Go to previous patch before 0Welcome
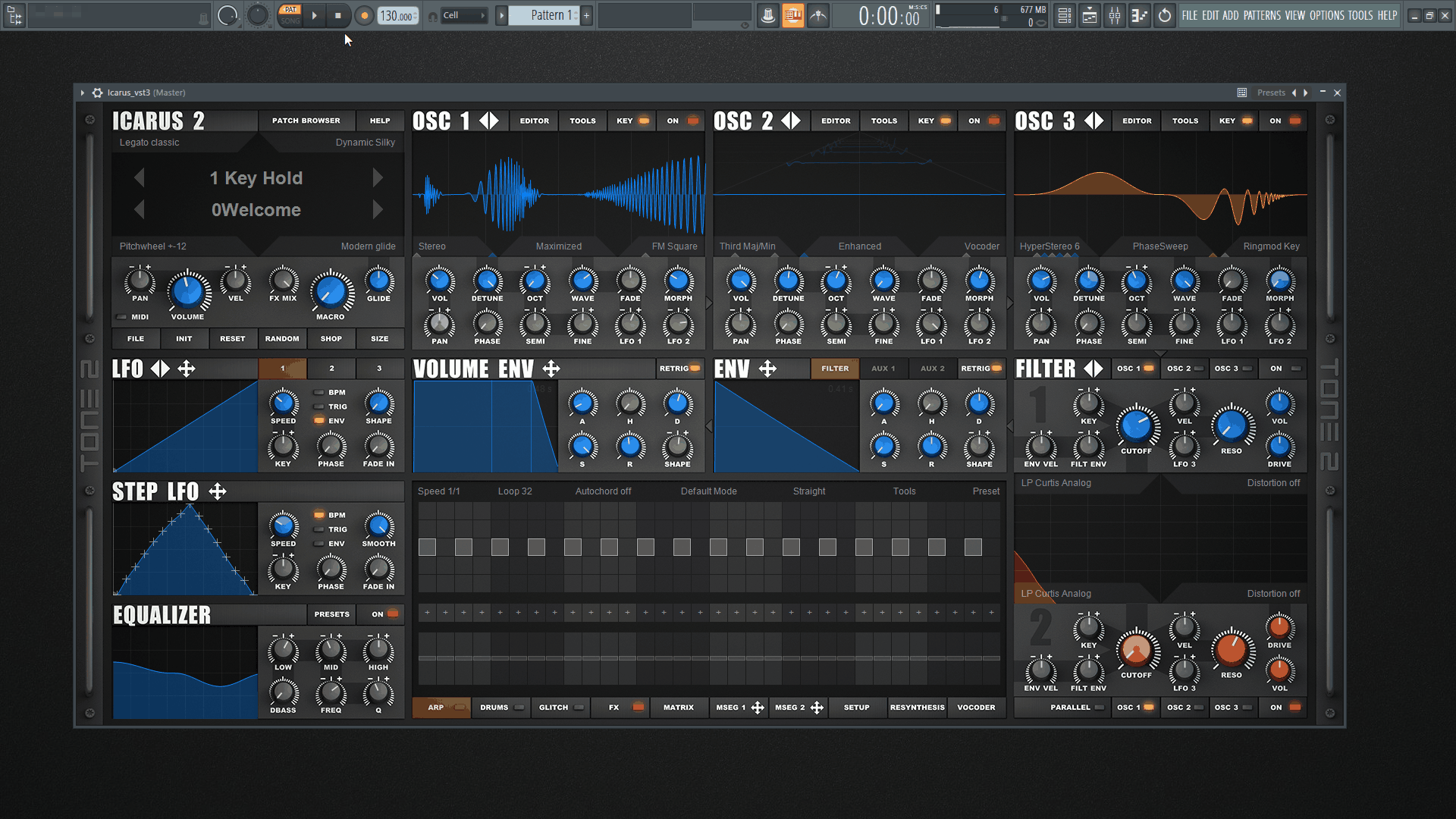 [139, 209]
